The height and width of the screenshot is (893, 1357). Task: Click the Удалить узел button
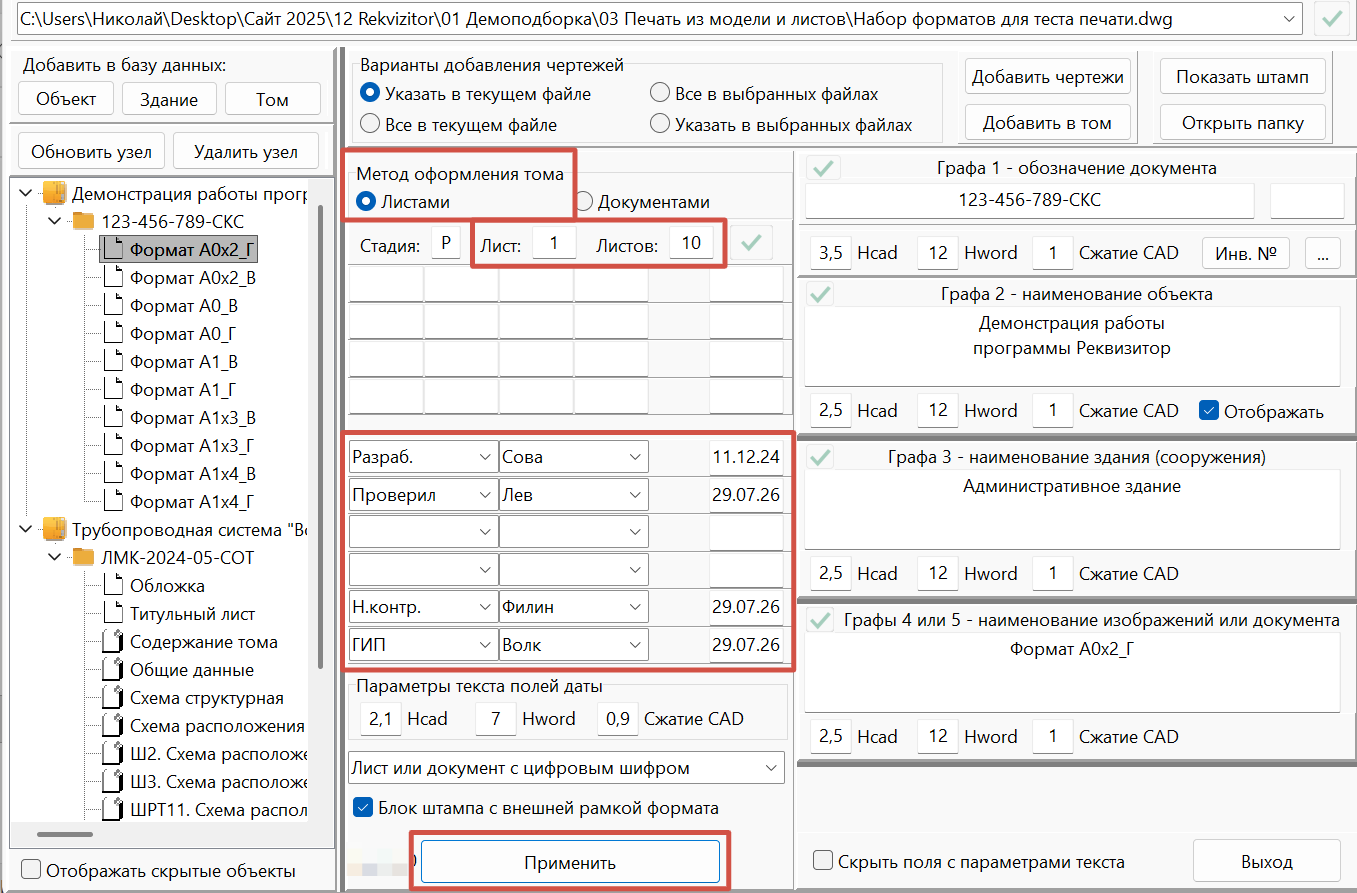click(x=246, y=152)
